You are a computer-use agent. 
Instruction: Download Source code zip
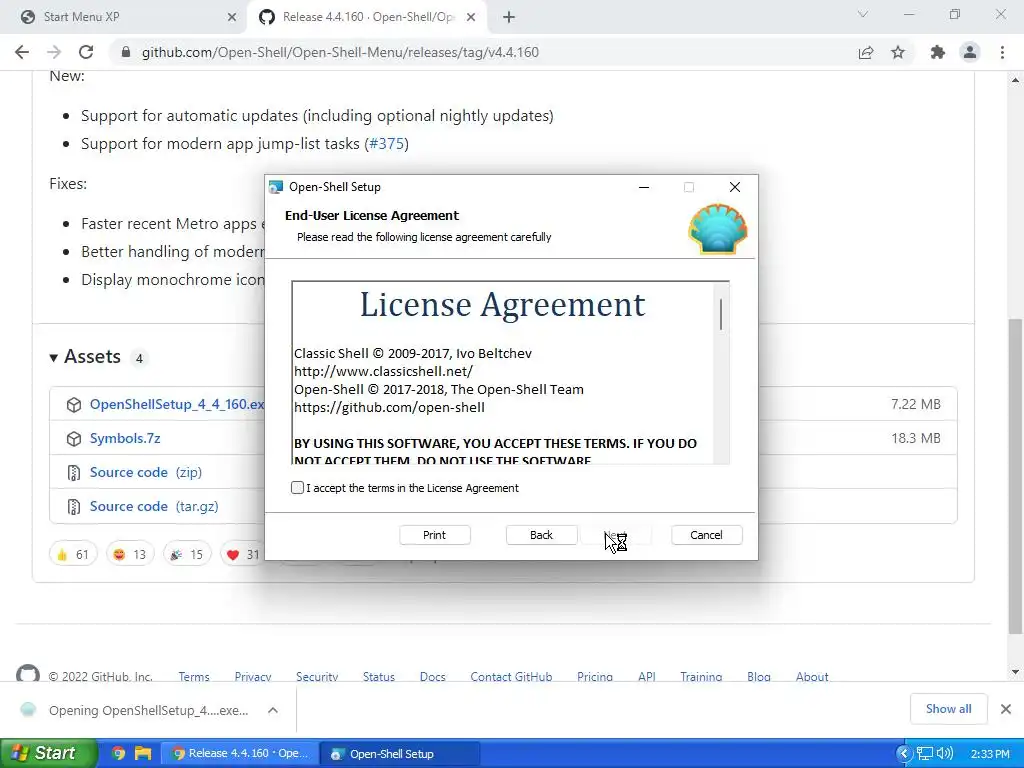[146, 472]
